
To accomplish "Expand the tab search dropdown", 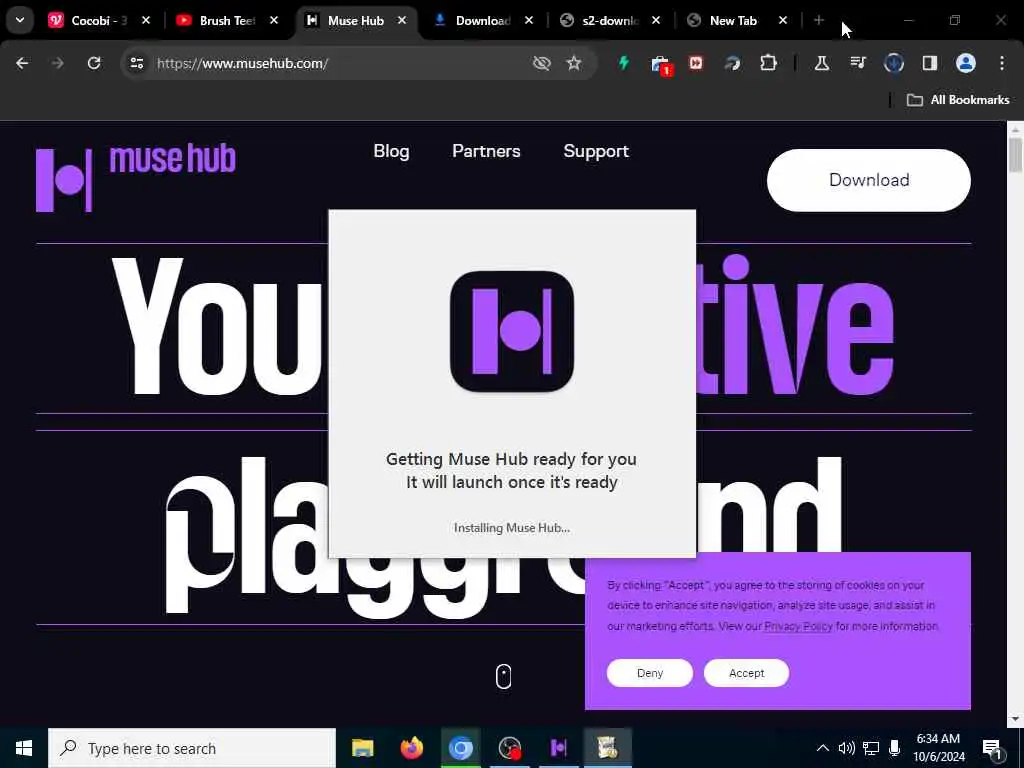I will point(20,20).
